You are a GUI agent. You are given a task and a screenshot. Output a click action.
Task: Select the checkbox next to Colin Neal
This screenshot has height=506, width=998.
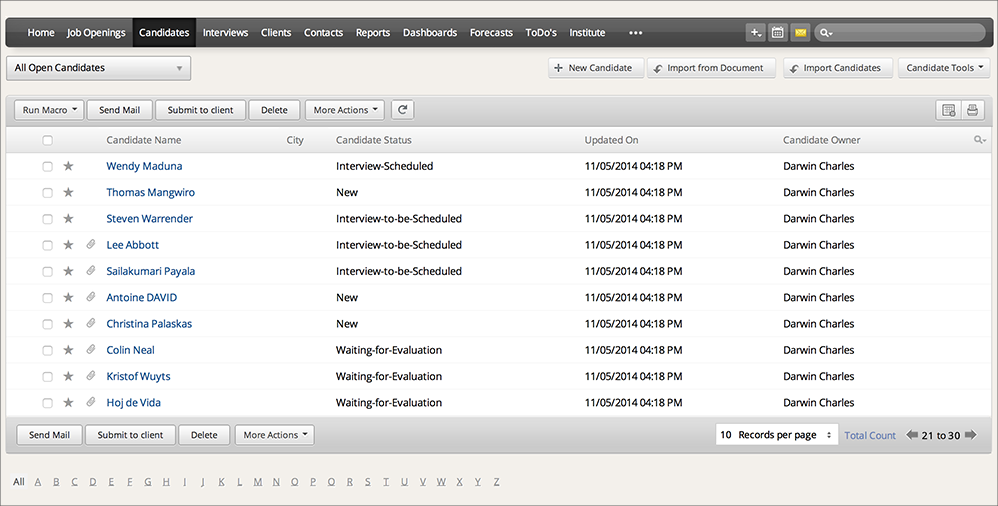tap(47, 350)
